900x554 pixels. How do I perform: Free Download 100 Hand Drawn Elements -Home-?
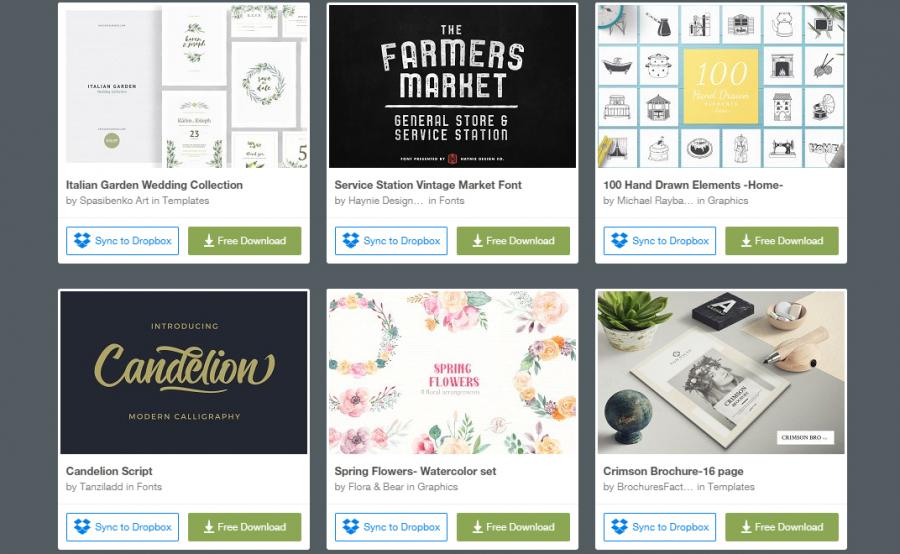click(782, 241)
